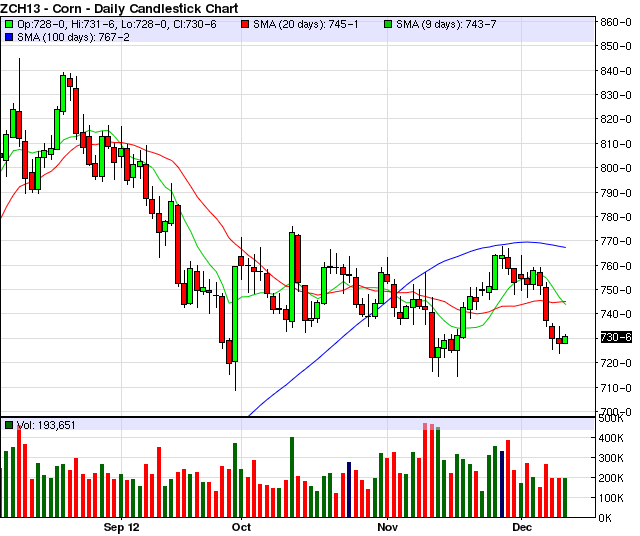Click the highlighted 730-6 current price tag
640x536 pixels.
[616, 338]
